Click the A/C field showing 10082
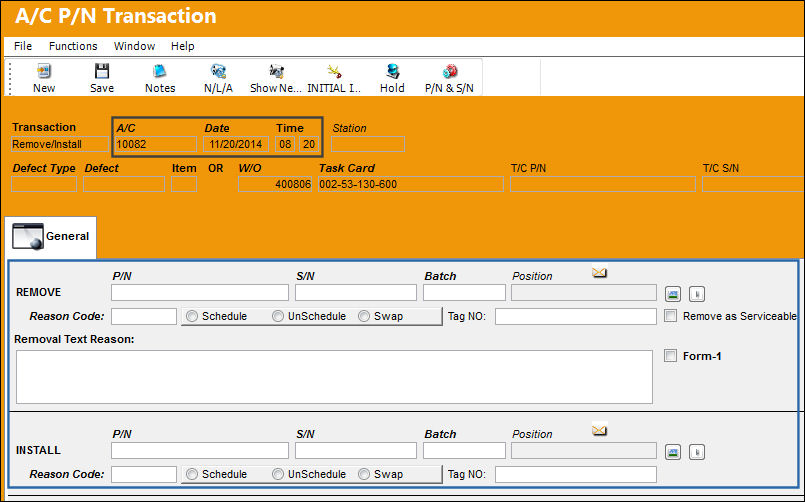 click(x=156, y=144)
